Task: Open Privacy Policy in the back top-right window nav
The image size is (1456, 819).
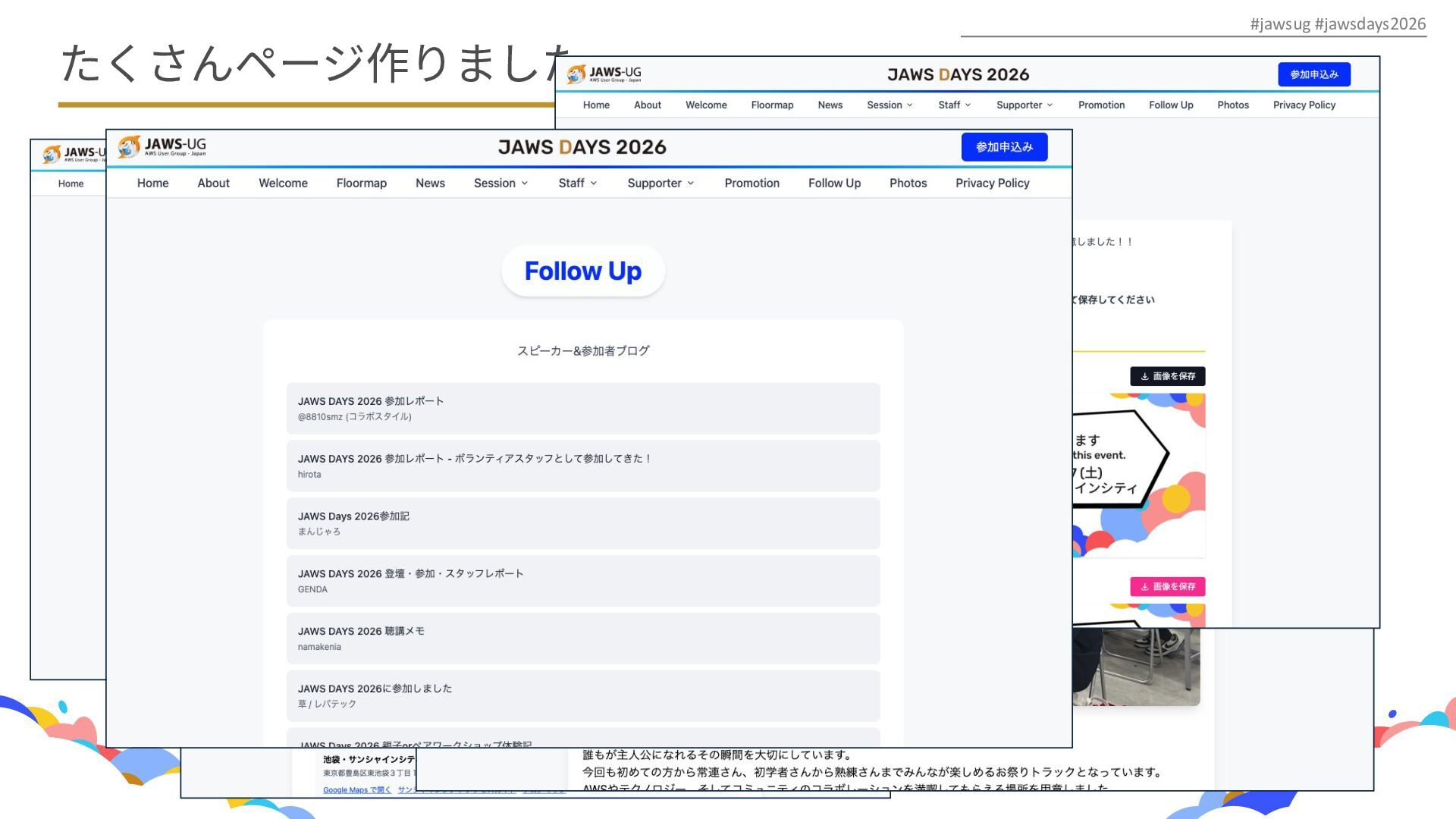Action: click(1304, 105)
